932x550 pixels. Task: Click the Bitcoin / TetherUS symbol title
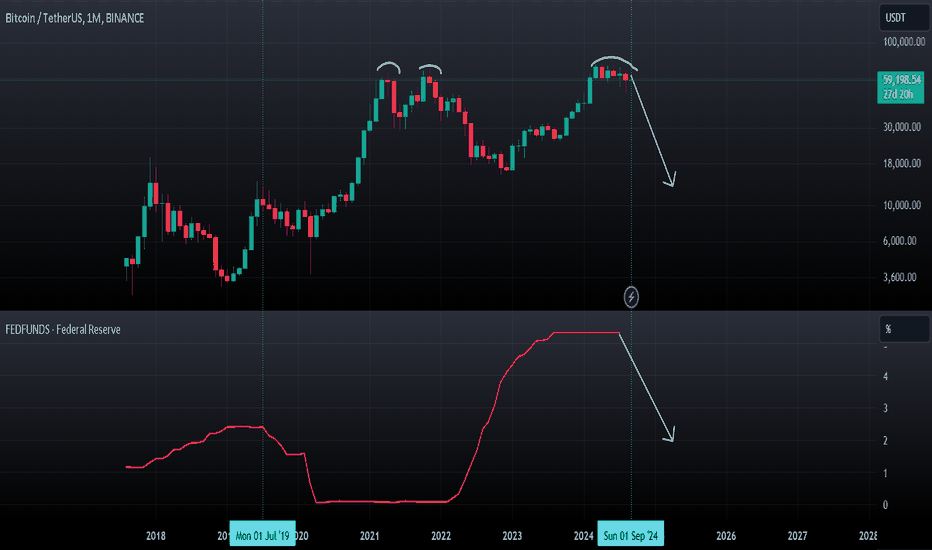pos(74,18)
